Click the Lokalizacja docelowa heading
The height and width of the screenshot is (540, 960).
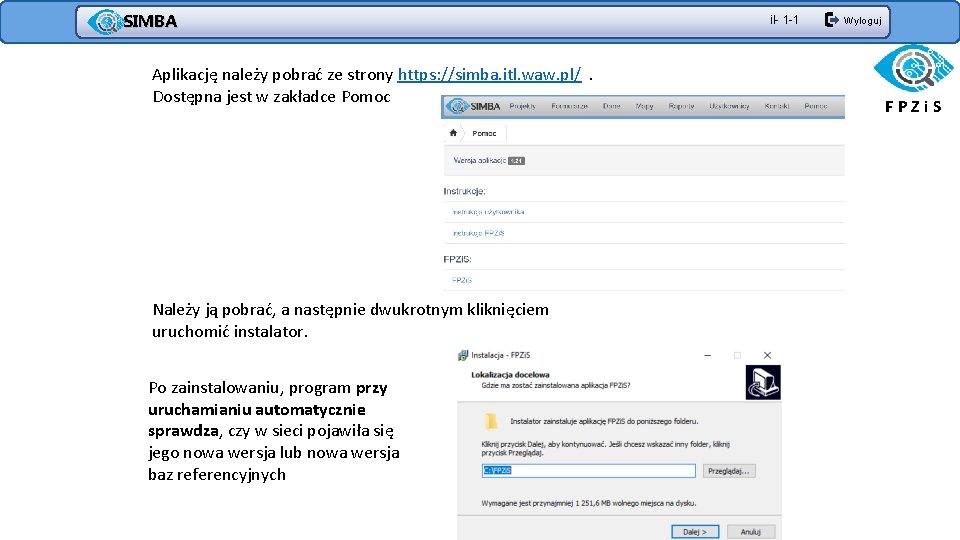coord(510,375)
